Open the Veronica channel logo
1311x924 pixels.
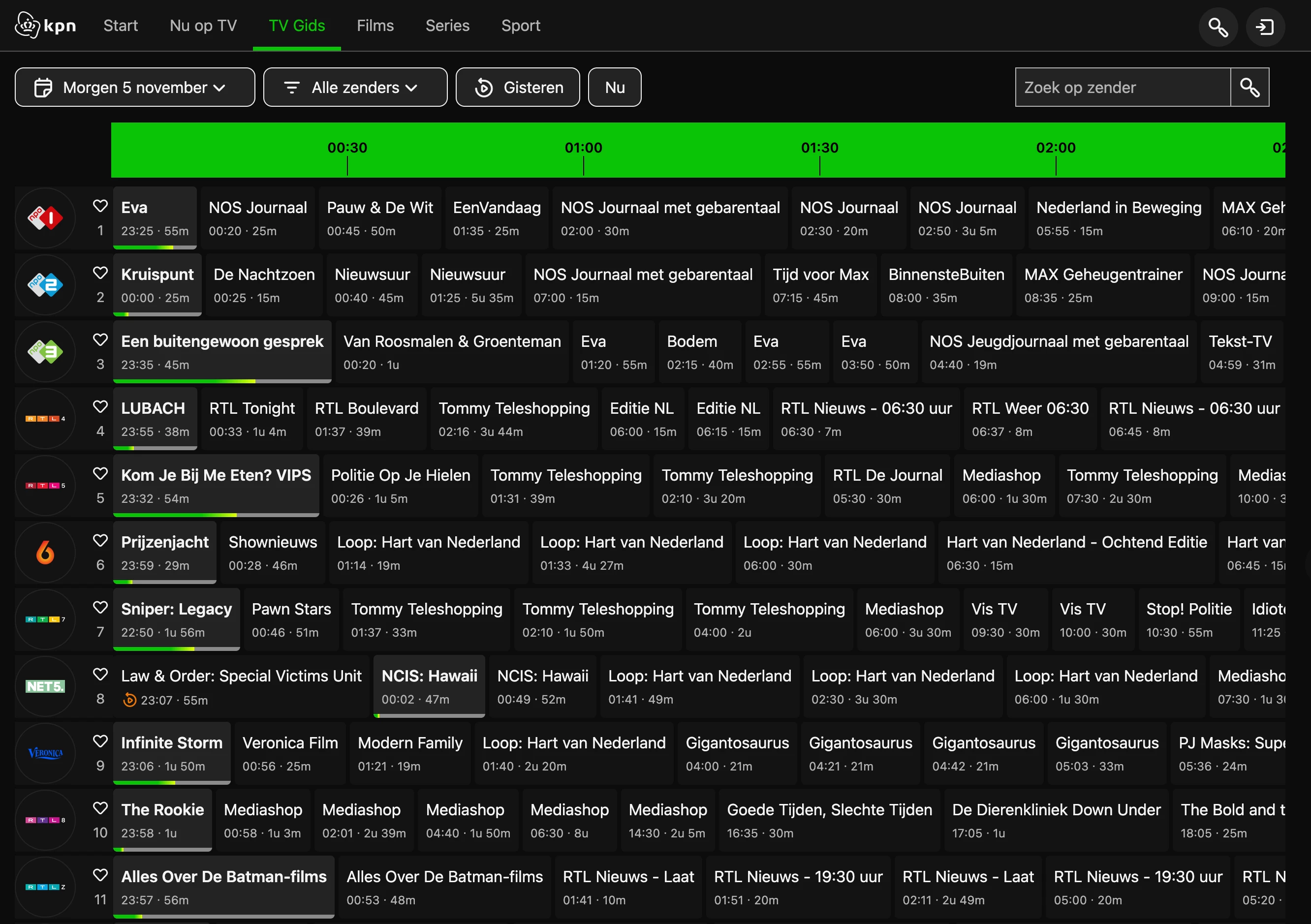[x=45, y=753]
